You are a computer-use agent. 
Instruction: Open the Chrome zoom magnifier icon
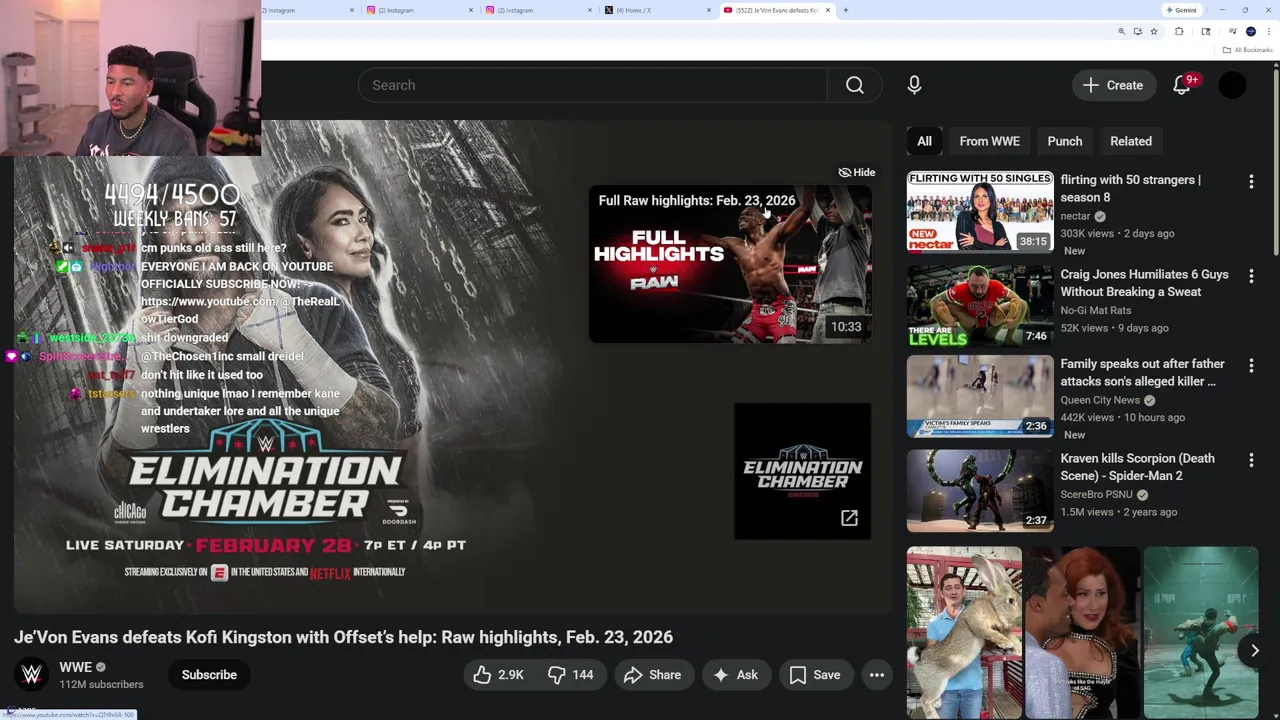[x=1121, y=31]
